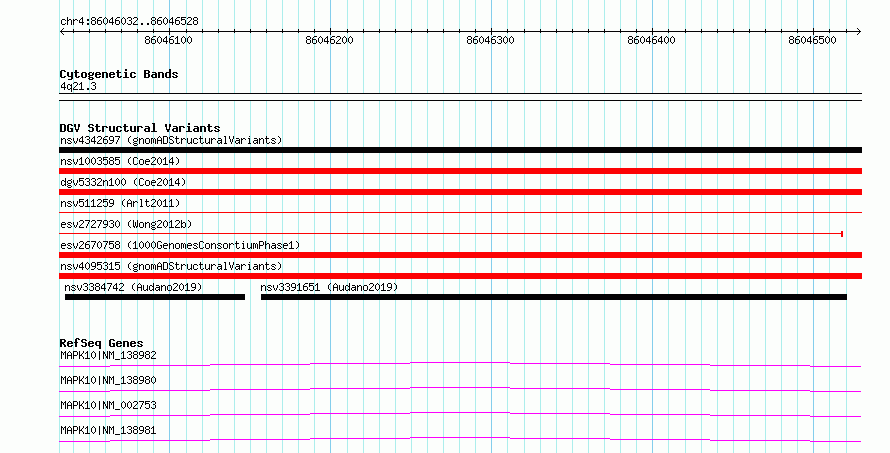
Task: Click the nsv3391651 (Audano2019) label
Action: (x=329, y=287)
